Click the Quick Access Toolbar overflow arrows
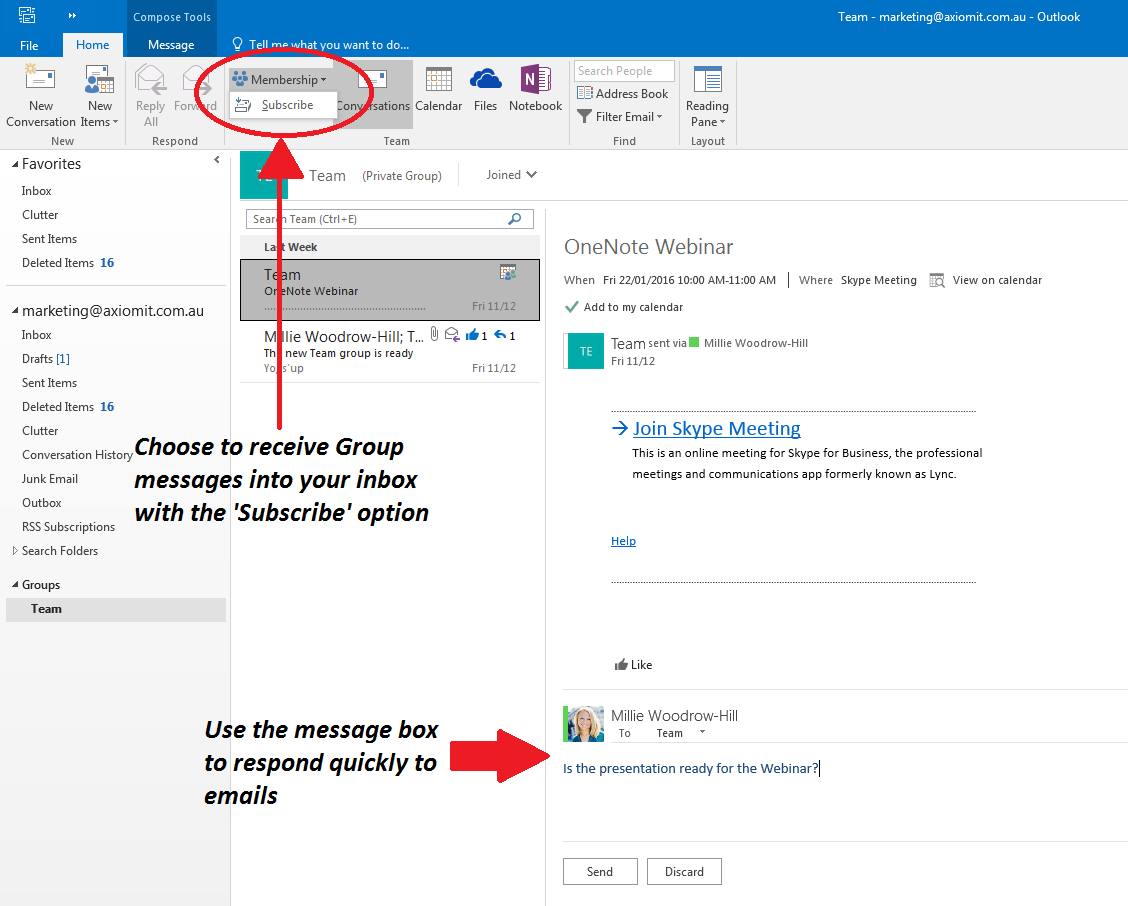This screenshot has height=906, width=1128. [72, 15]
